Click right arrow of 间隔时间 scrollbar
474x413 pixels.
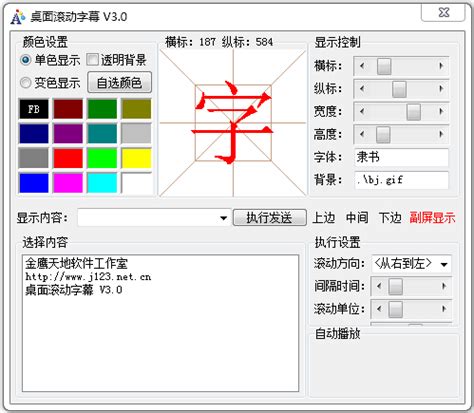coord(444,286)
